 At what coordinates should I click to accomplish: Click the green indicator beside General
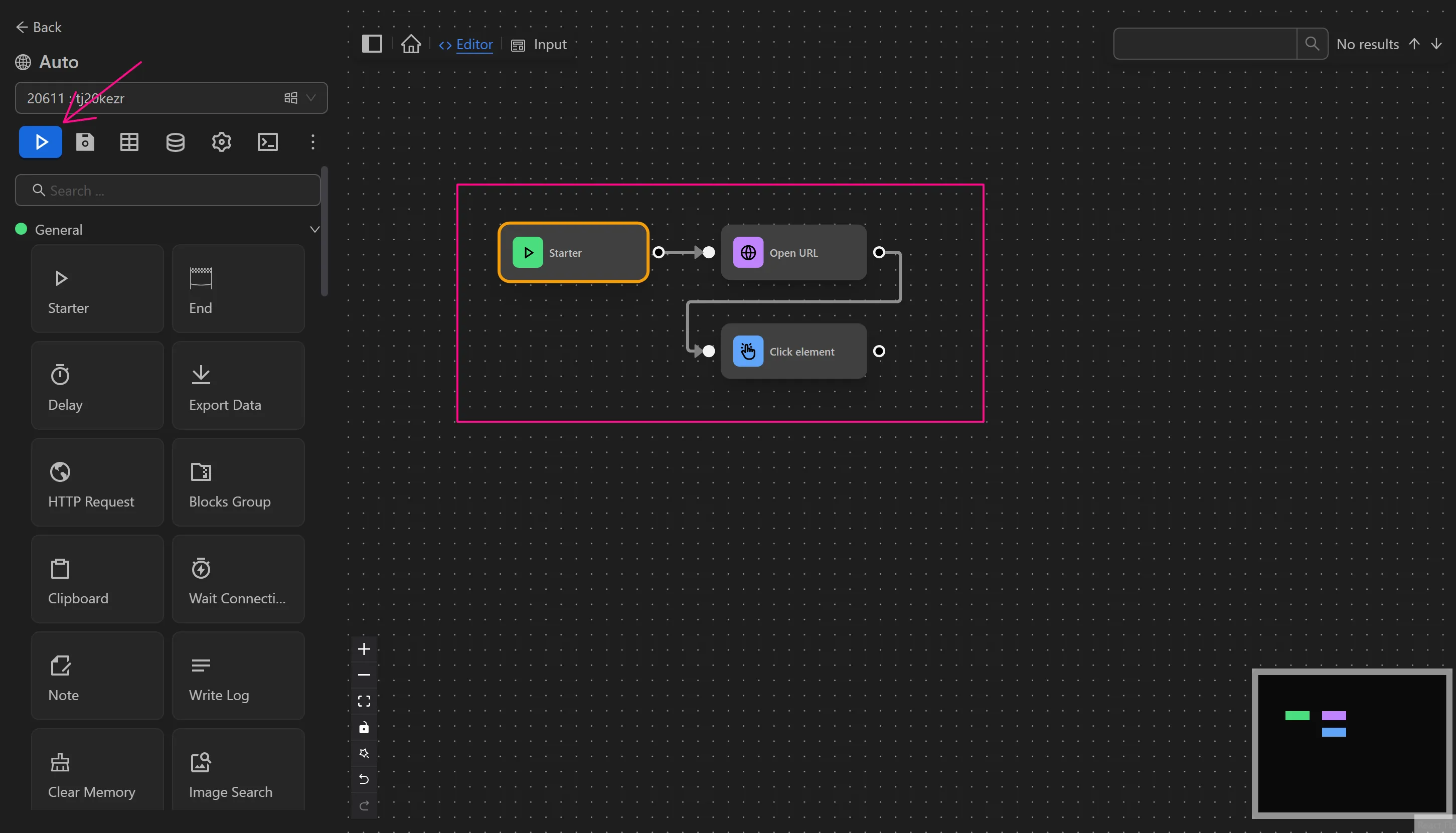tap(21, 228)
